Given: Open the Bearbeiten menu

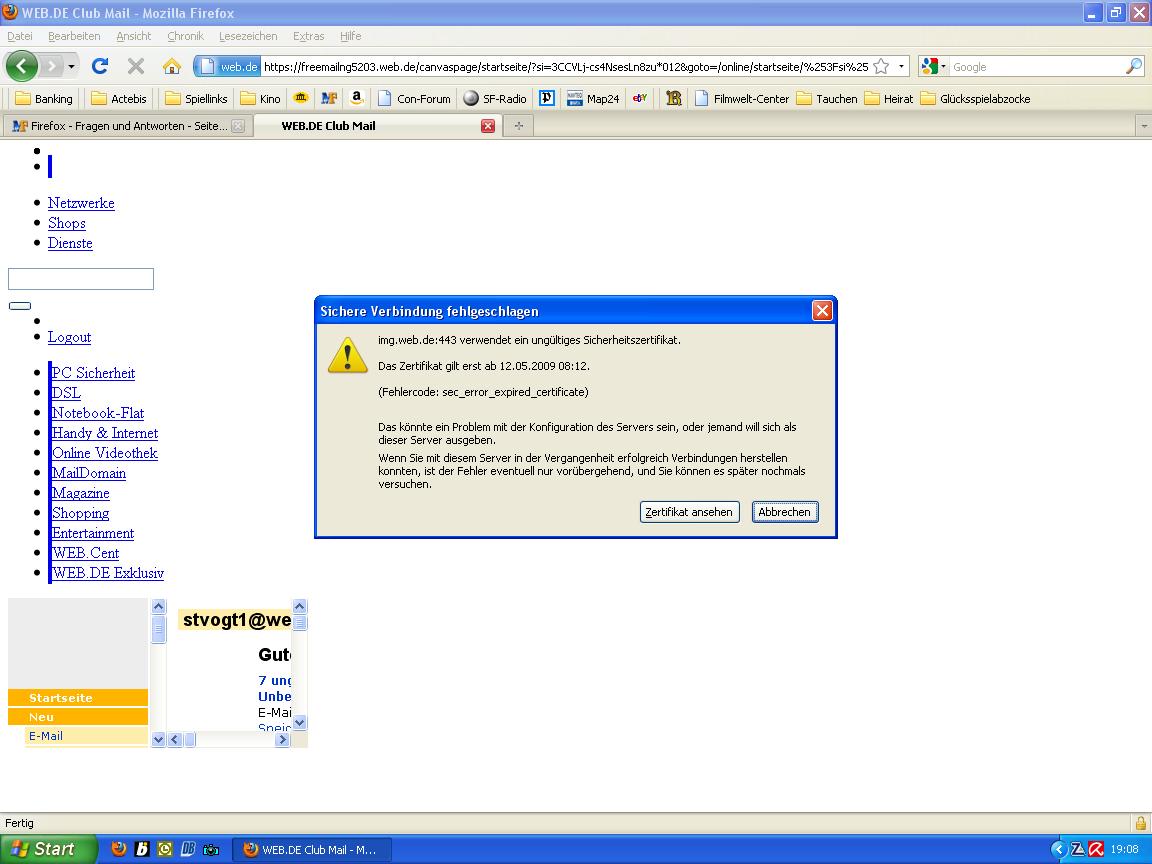Looking at the screenshot, I should pyautogui.click(x=74, y=36).
